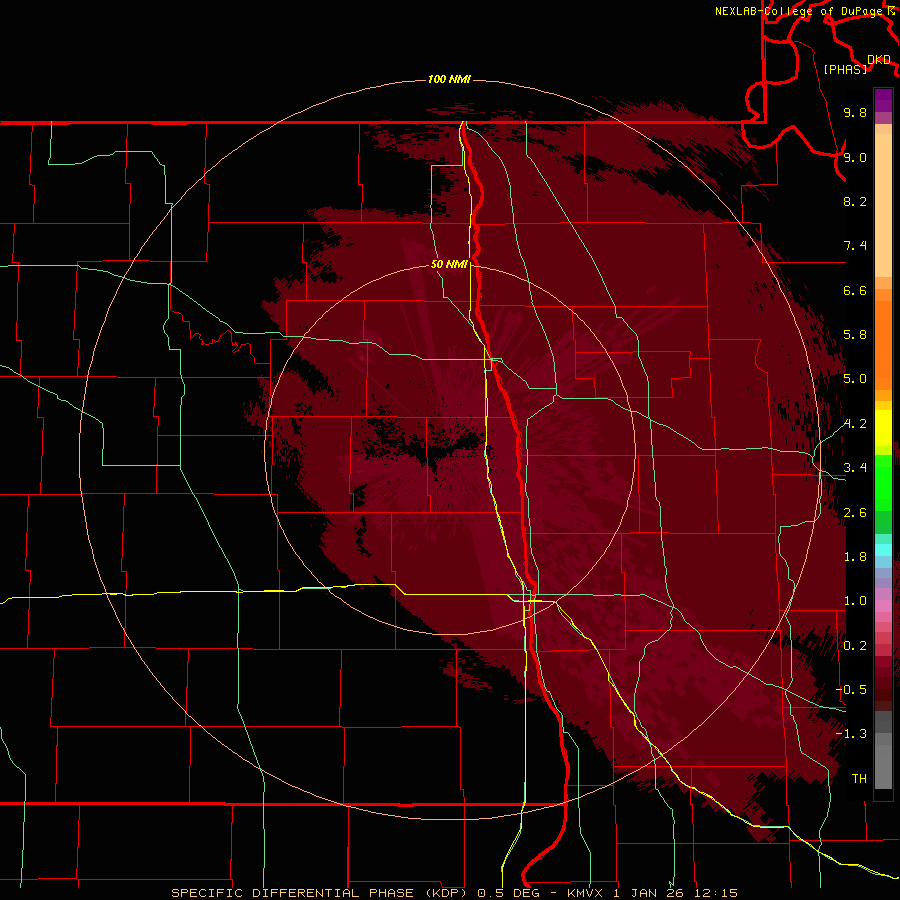Click the 9.0 value on the color scale
The image size is (900, 900).
[855, 157]
